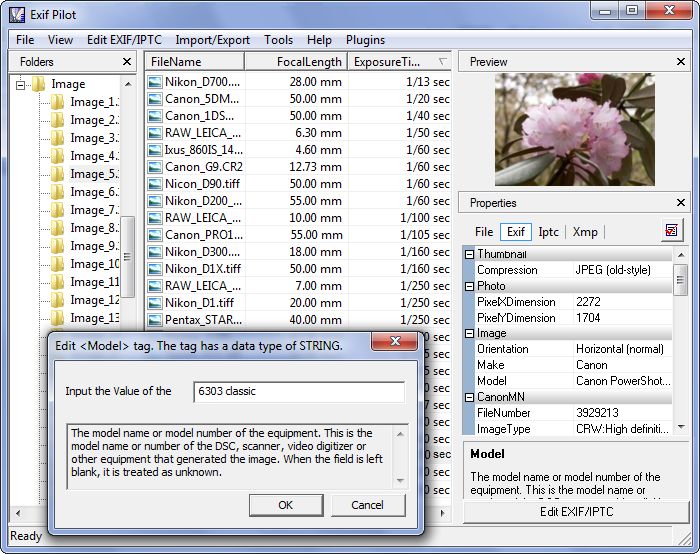Open the Import/Export menu

(212, 40)
